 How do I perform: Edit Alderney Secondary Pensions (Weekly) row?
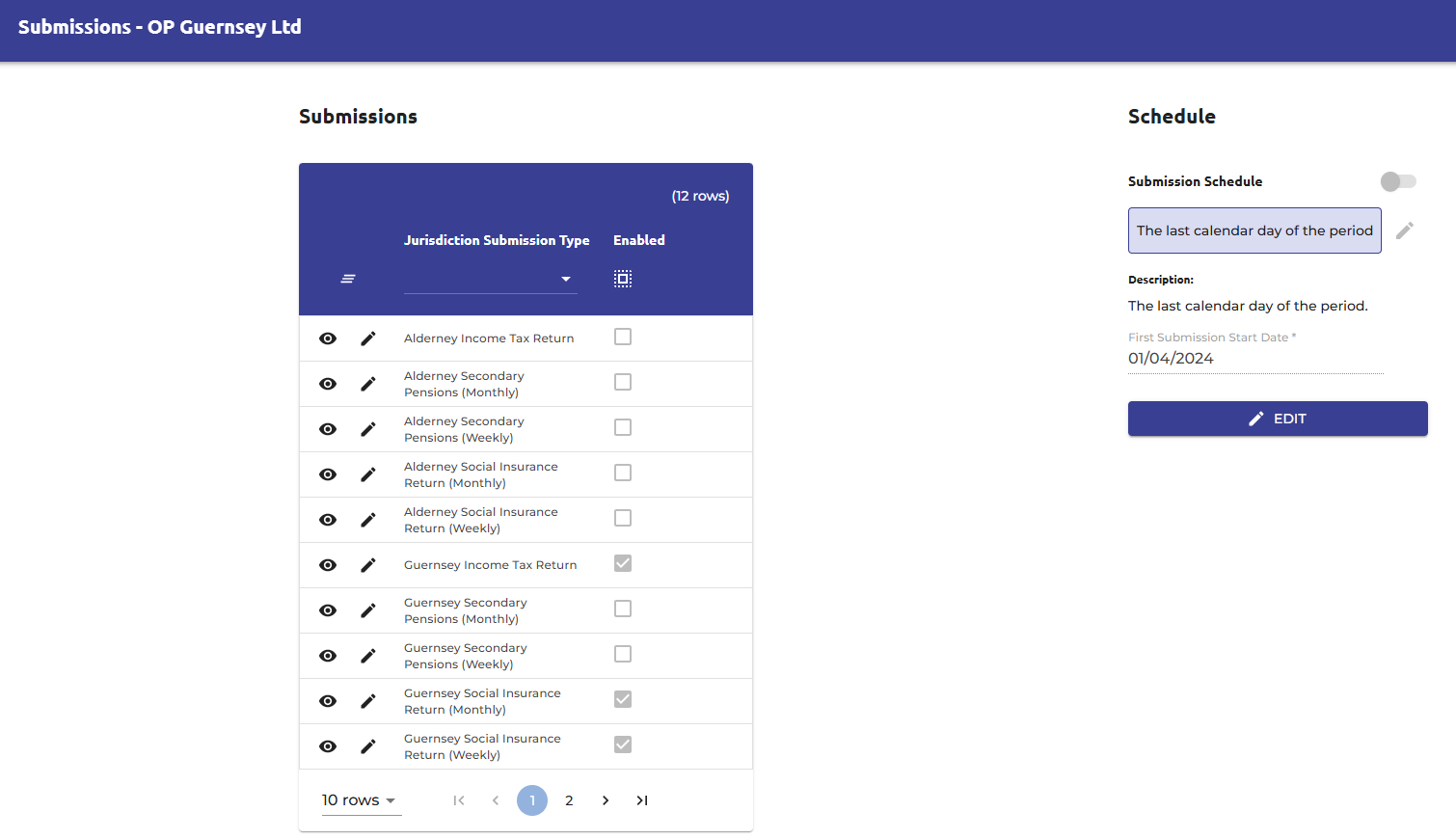point(368,429)
